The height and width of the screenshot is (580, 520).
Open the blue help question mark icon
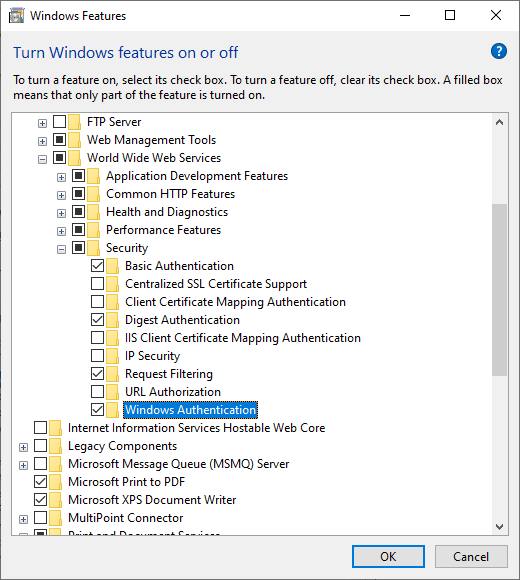pos(499,51)
